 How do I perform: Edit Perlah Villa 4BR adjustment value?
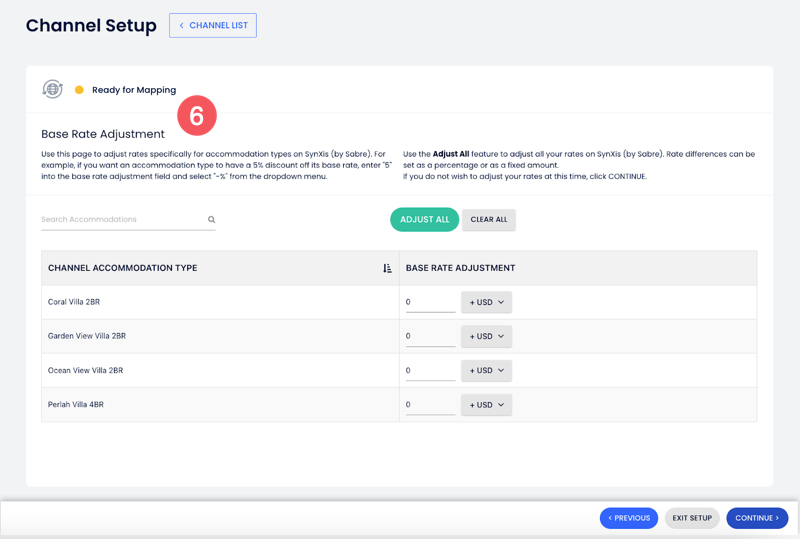(430, 405)
